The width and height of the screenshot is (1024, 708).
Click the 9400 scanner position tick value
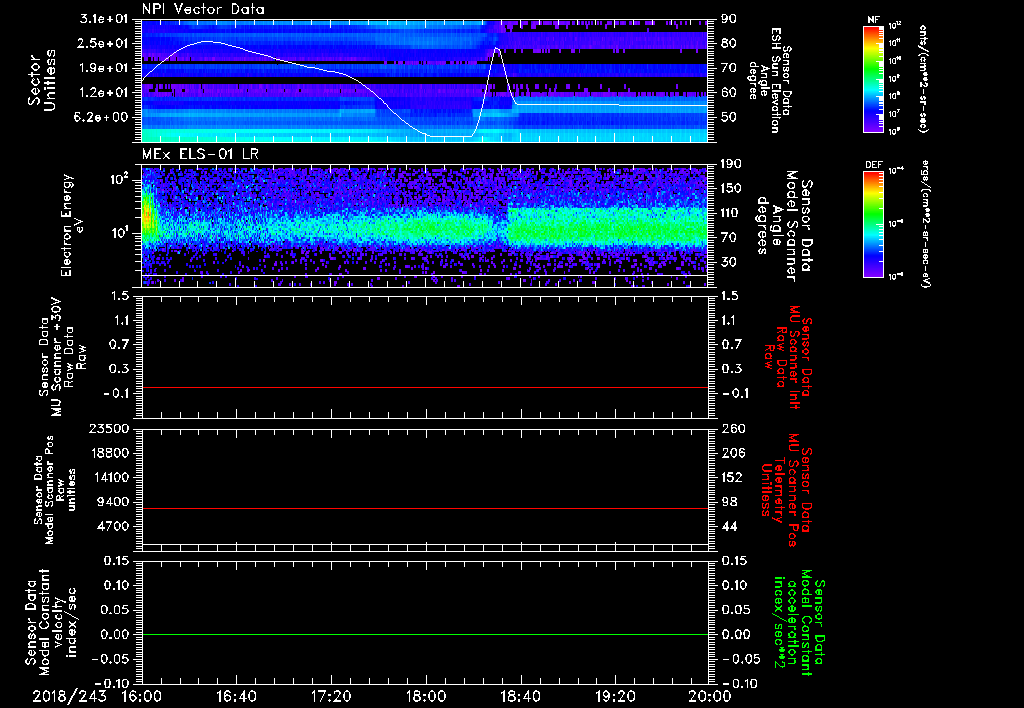pos(113,502)
